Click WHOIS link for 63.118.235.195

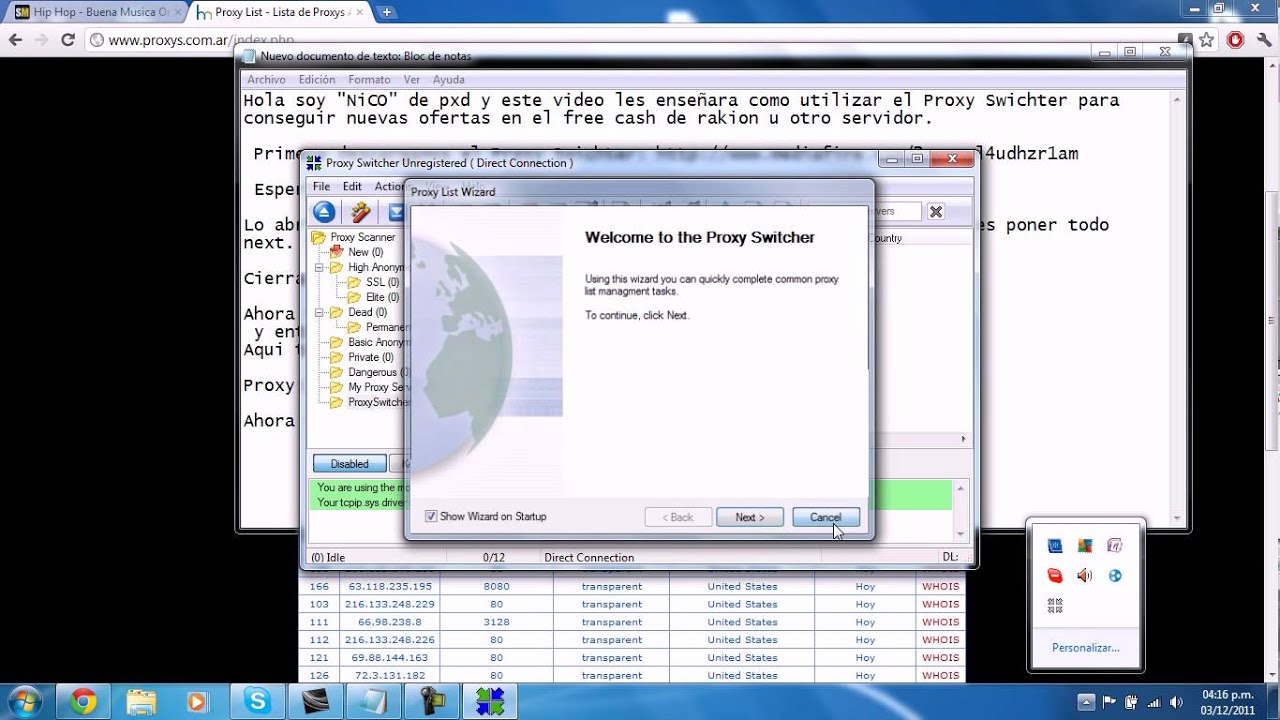tap(940, 586)
